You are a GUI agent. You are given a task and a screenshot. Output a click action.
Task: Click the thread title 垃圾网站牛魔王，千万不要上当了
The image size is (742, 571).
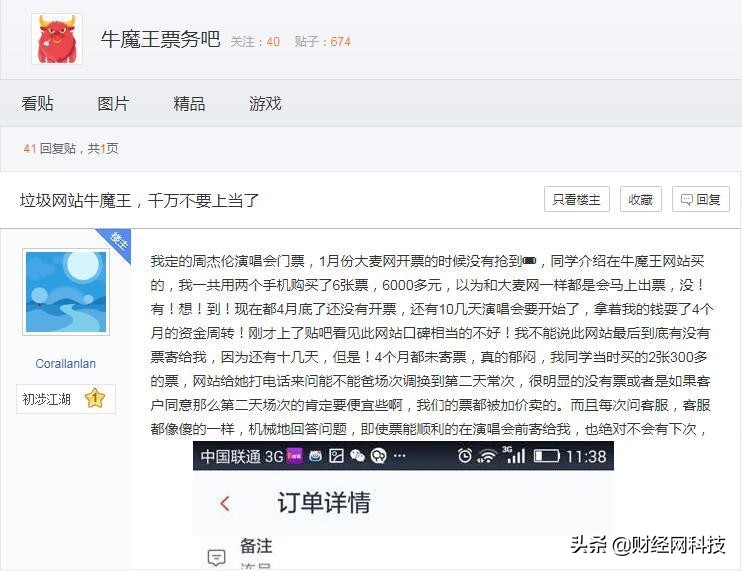click(x=139, y=201)
